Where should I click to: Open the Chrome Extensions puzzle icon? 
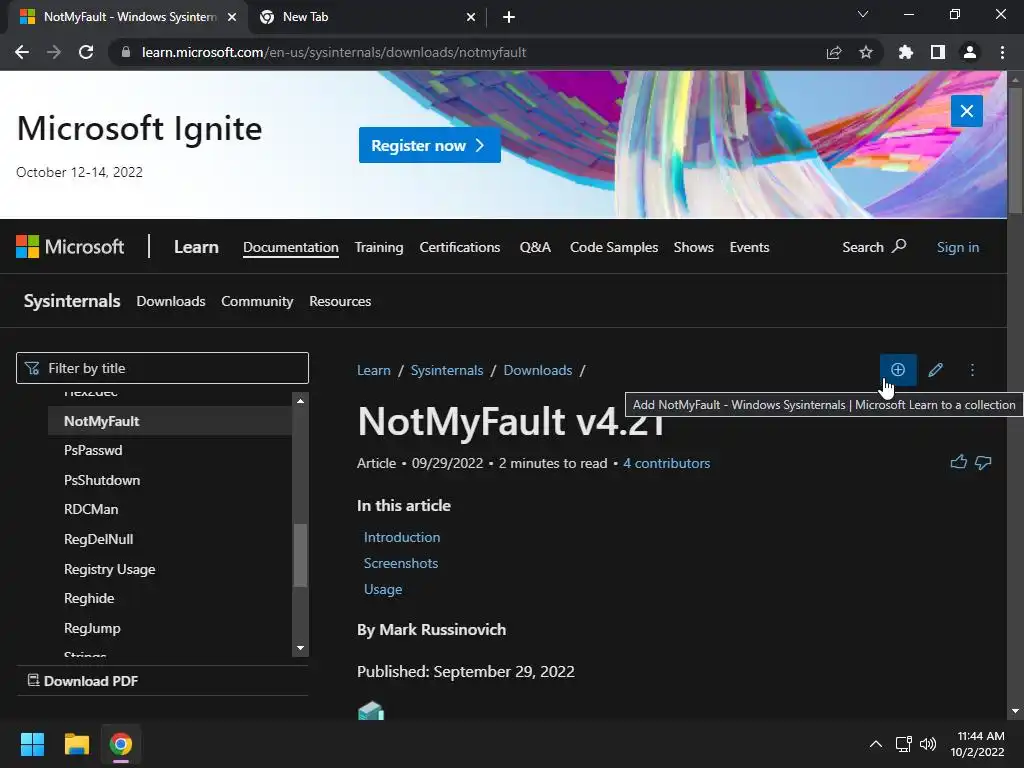tap(905, 52)
